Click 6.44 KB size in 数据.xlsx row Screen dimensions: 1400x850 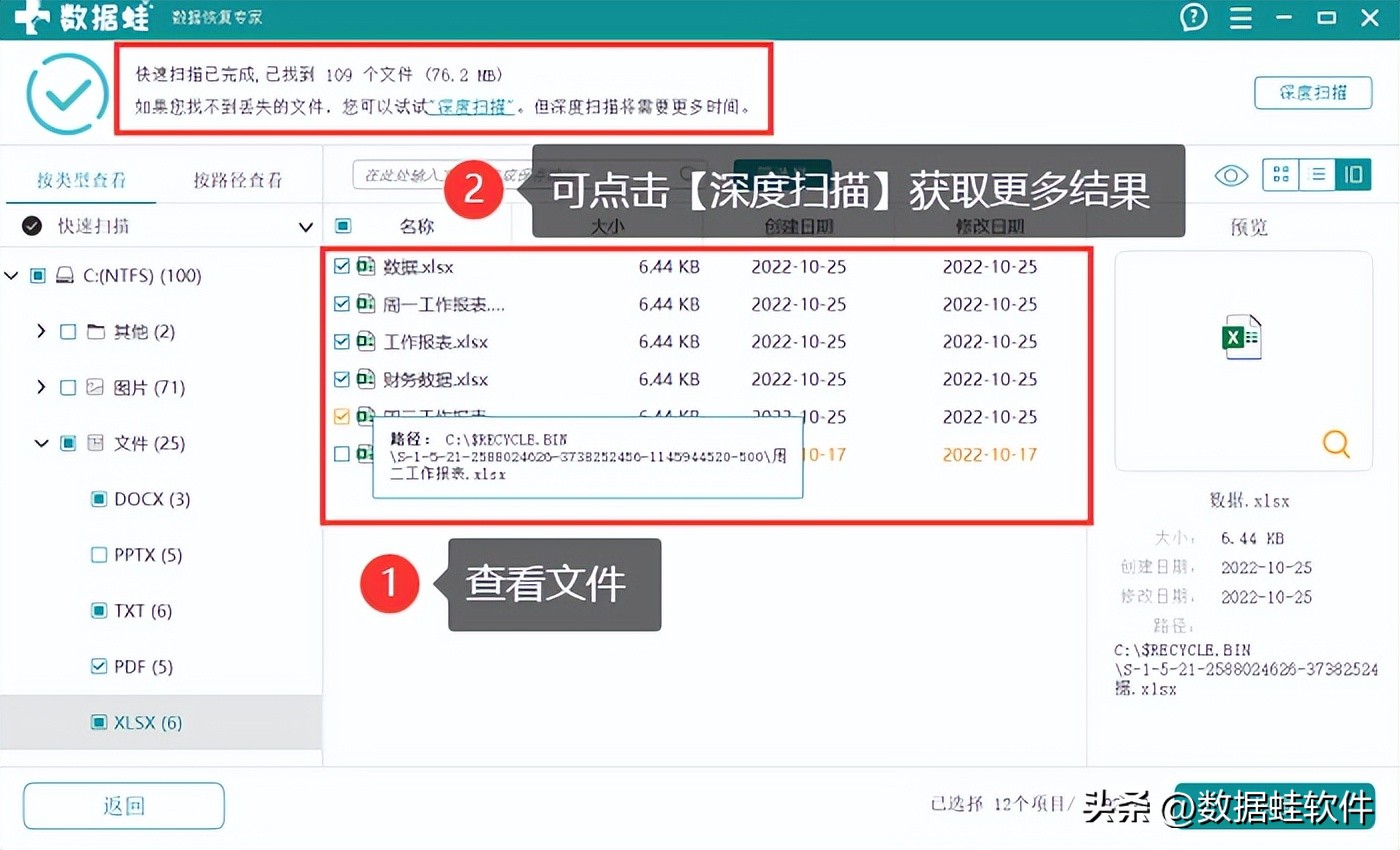pos(669,267)
